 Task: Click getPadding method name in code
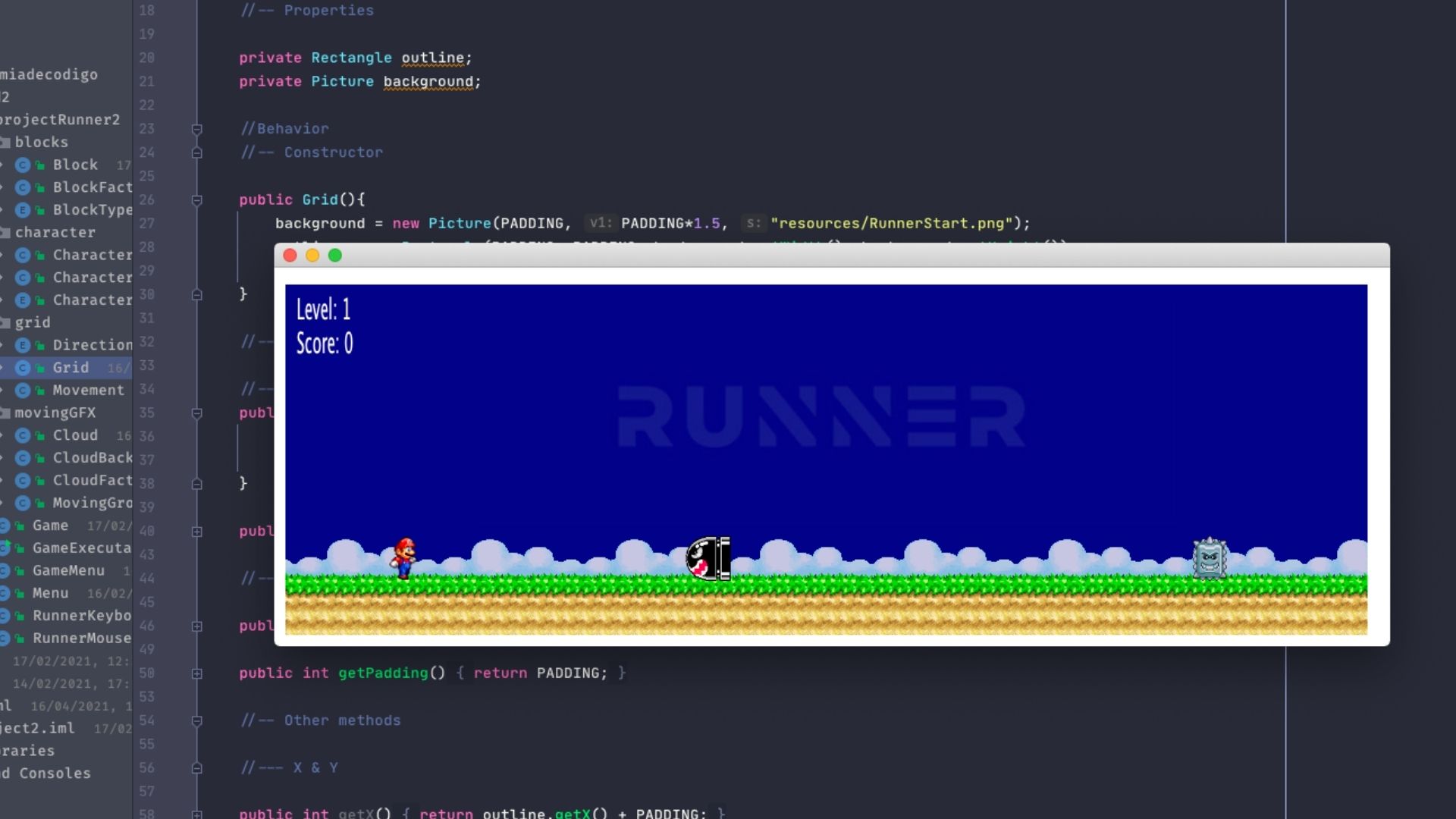pos(383,673)
